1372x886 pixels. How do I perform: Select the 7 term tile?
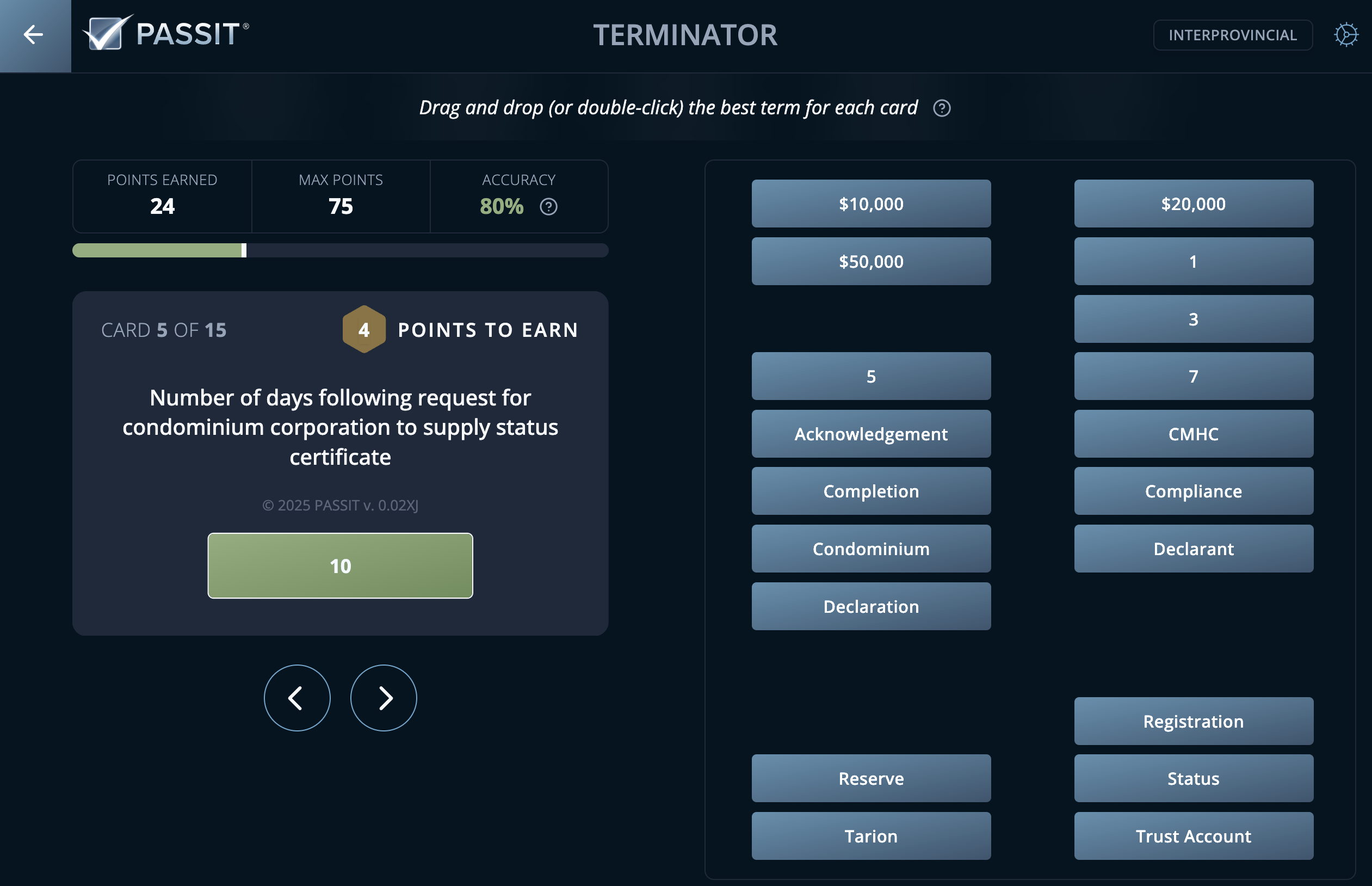tap(1194, 376)
